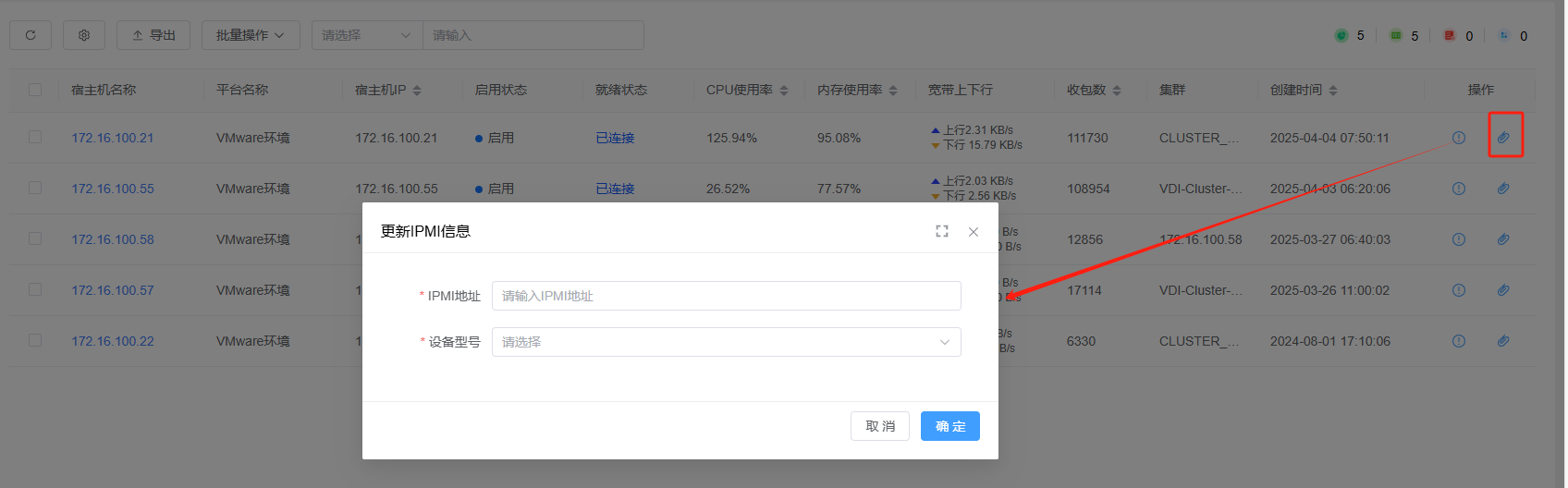Click 集群 column header

point(1172,90)
